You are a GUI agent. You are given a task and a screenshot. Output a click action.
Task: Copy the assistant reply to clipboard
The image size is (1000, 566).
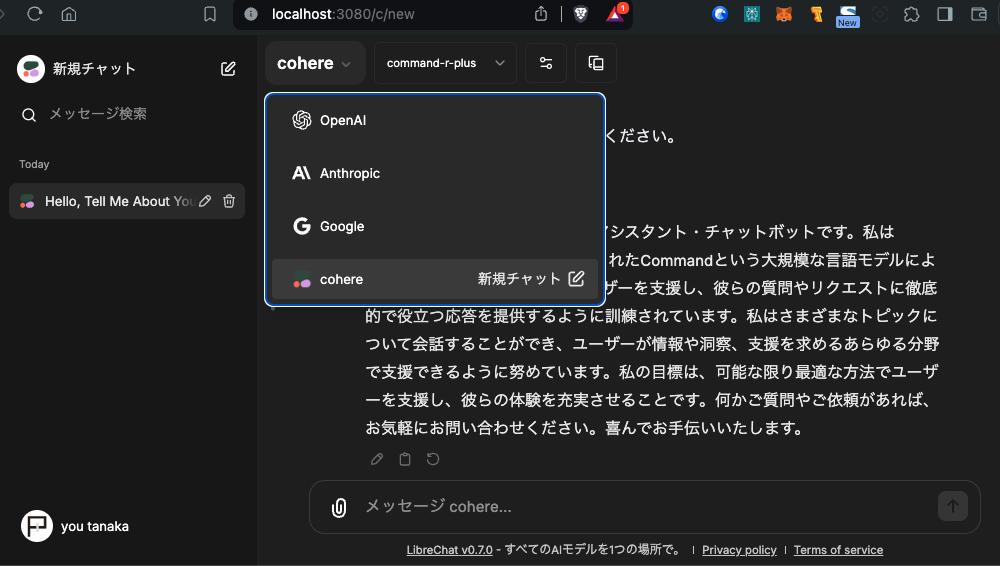tap(405, 459)
